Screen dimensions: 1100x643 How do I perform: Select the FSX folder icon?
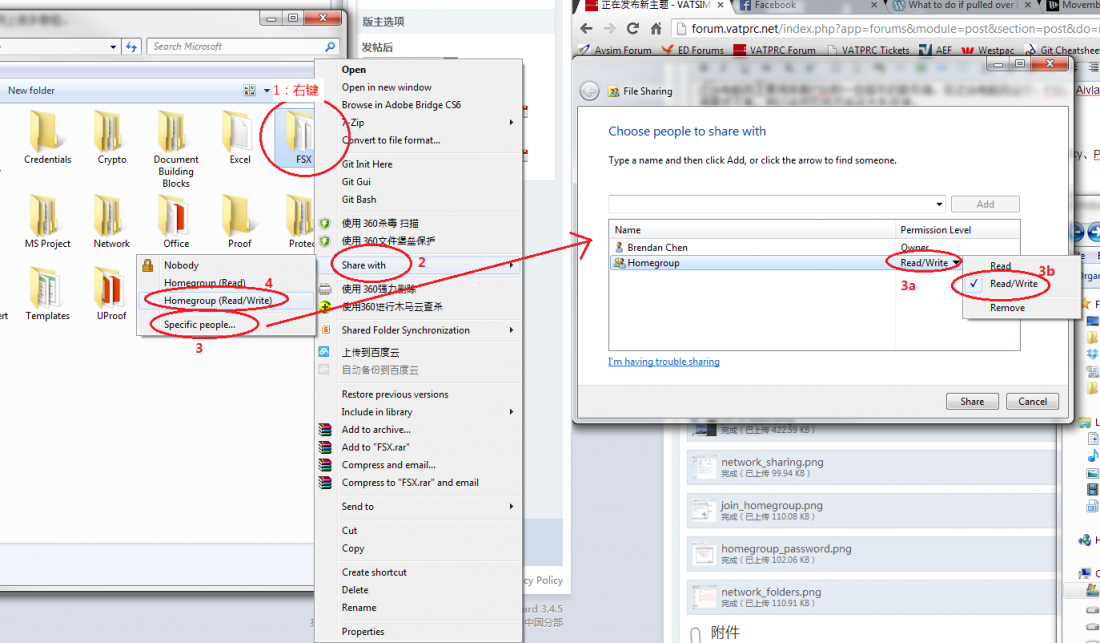pyautogui.click(x=300, y=132)
